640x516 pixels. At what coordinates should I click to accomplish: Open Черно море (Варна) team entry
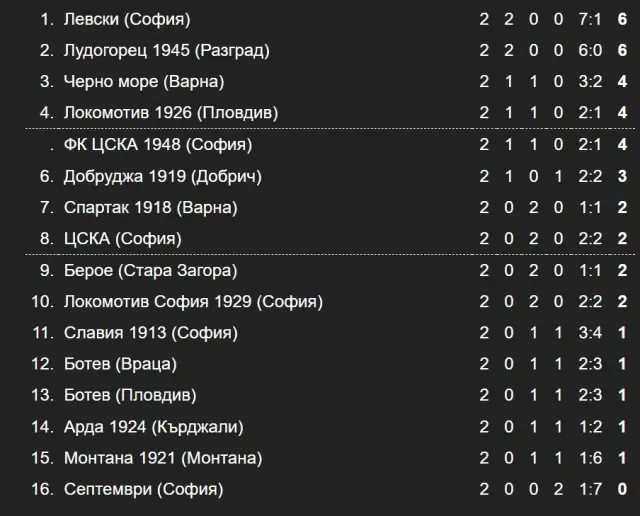(x=144, y=82)
